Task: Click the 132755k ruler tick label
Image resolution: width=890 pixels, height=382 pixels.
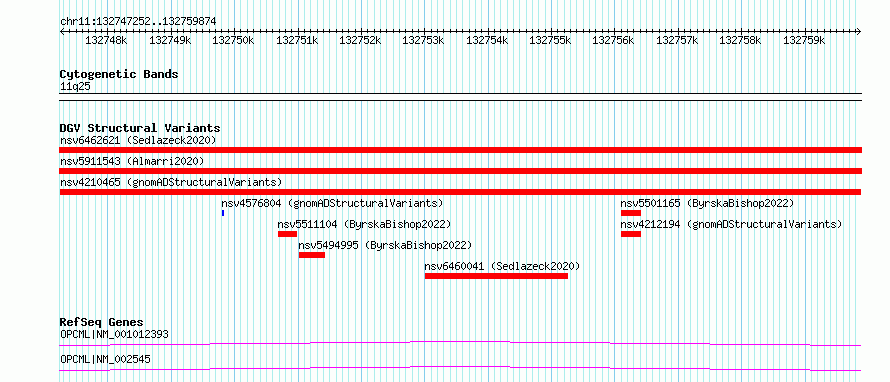Action: click(550, 40)
